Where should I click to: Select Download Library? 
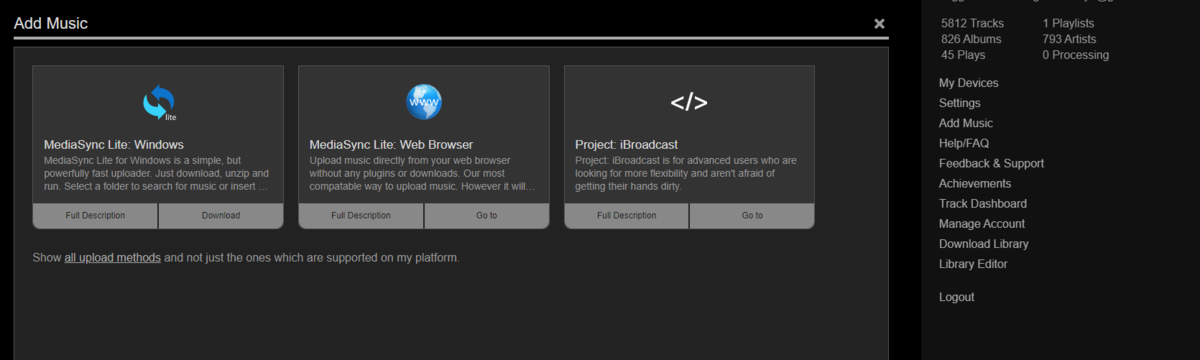(983, 244)
